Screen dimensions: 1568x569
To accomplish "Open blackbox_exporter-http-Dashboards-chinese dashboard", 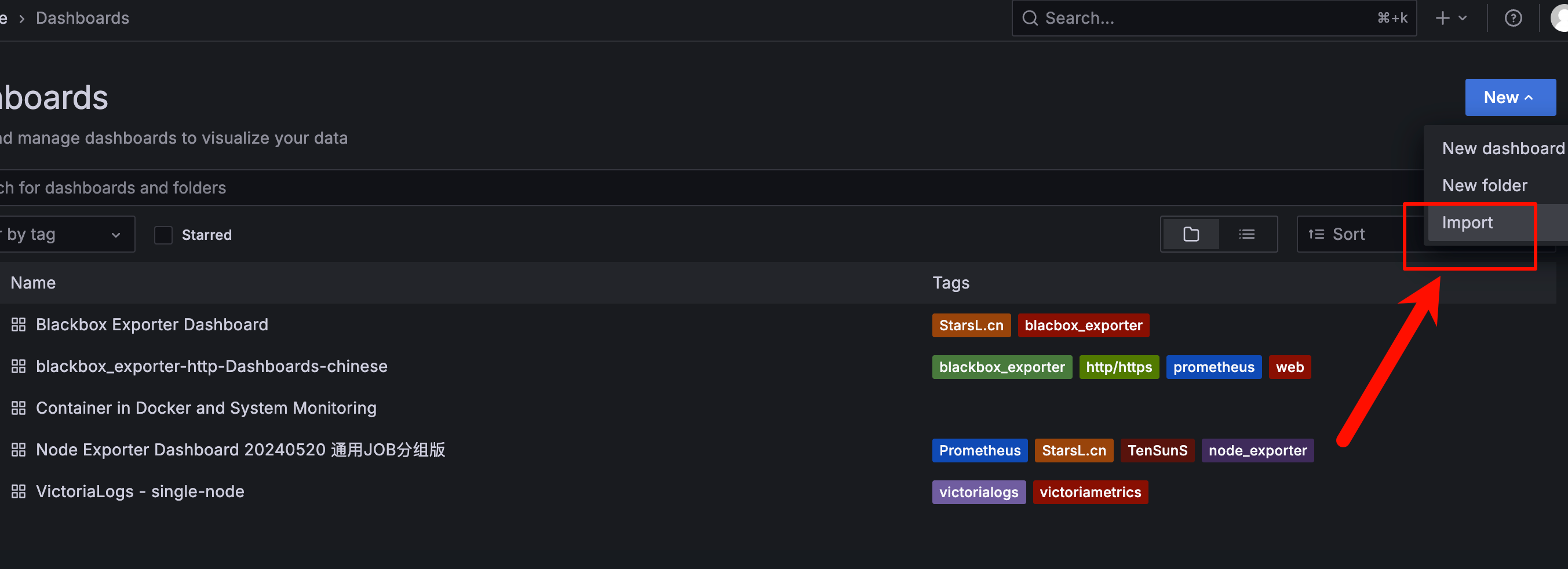I will point(212,366).
